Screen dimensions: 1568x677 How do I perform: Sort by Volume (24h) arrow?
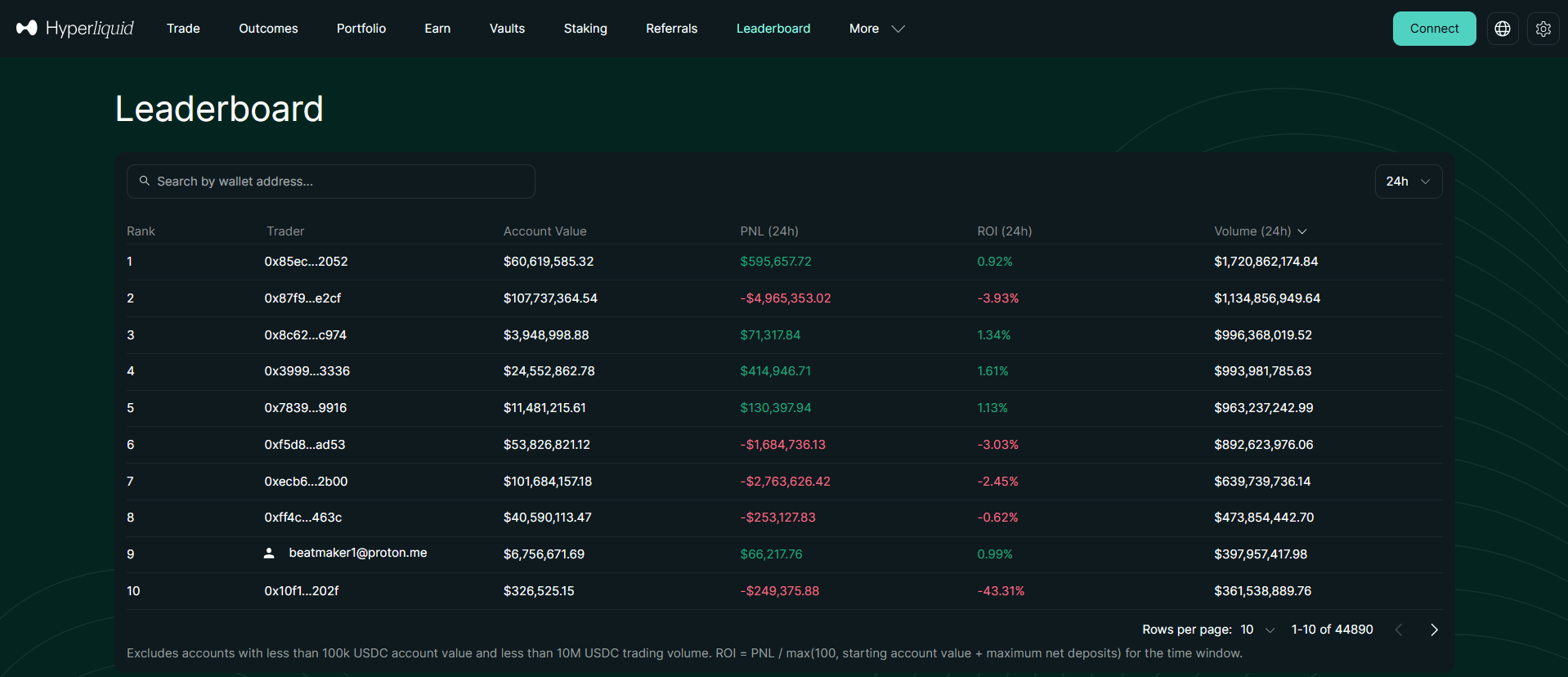(x=1302, y=231)
